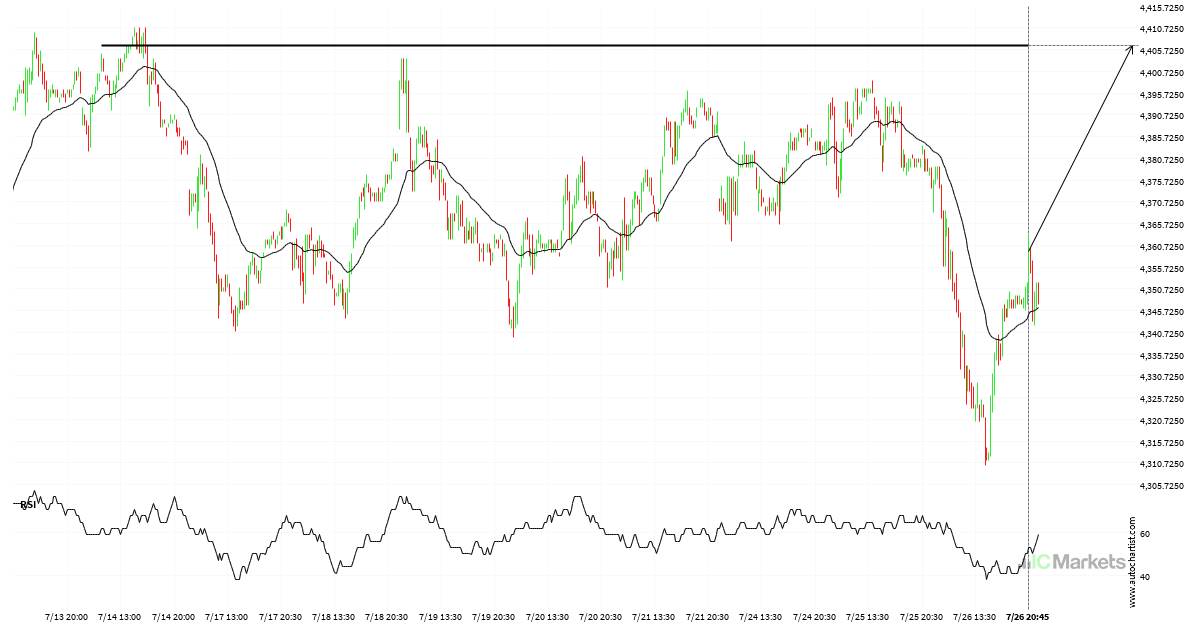Select the 4,310.7250 price axis label
This screenshot has width=1200, height=630.
(1162, 464)
